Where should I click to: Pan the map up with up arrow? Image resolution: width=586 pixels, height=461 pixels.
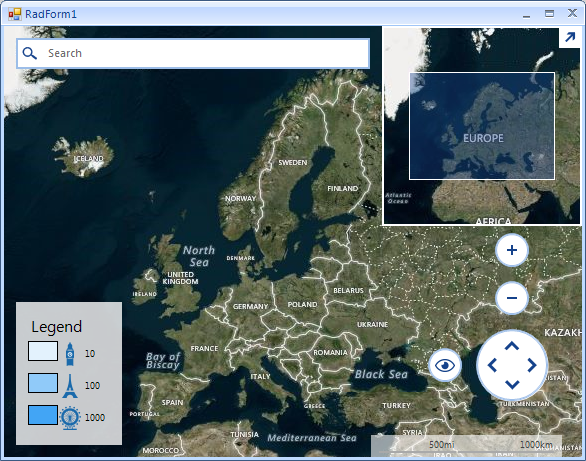click(512, 346)
